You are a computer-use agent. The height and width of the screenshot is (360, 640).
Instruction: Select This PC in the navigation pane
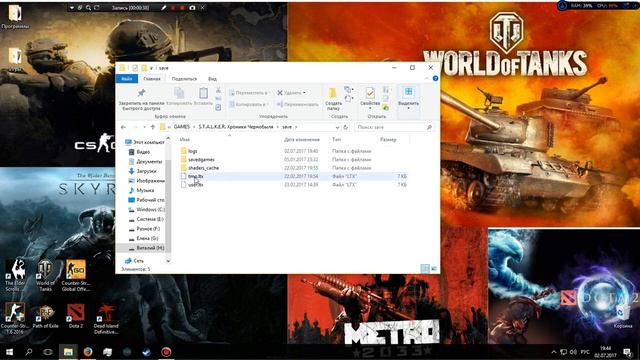[144, 142]
